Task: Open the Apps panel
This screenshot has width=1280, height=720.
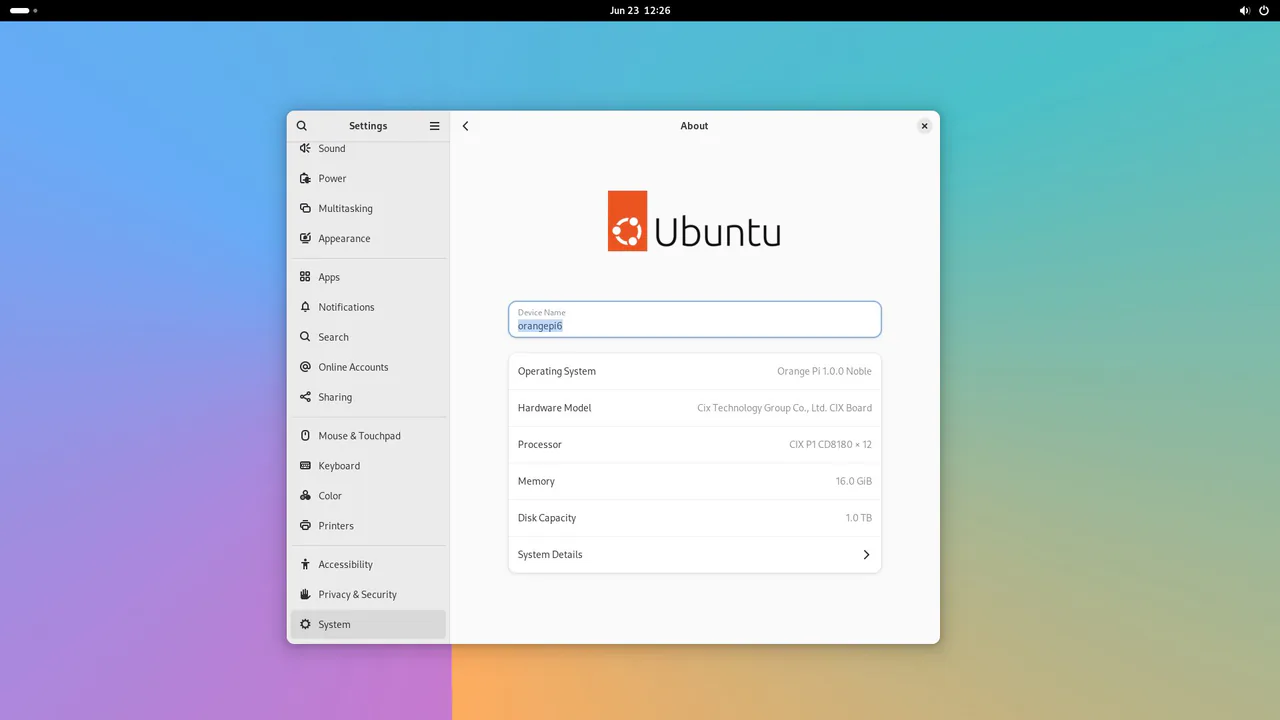Action: pos(368,277)
